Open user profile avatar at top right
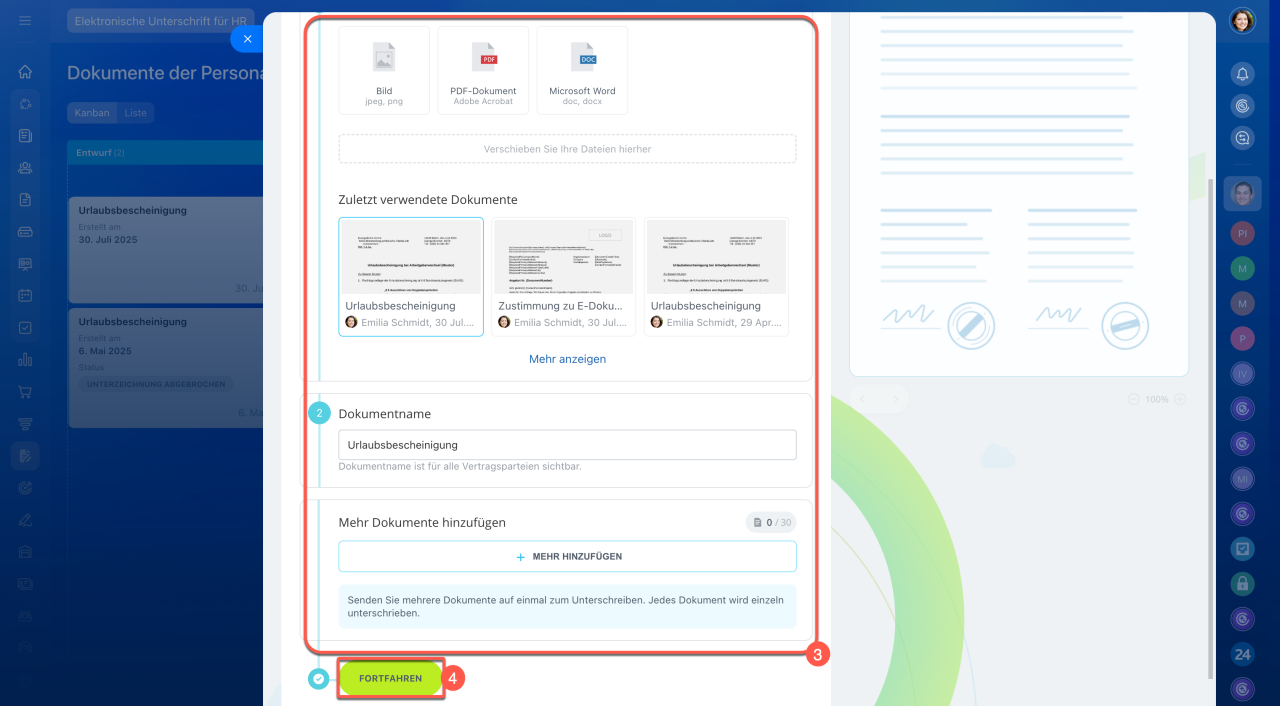The image size is (1280, 706). 1242,21
